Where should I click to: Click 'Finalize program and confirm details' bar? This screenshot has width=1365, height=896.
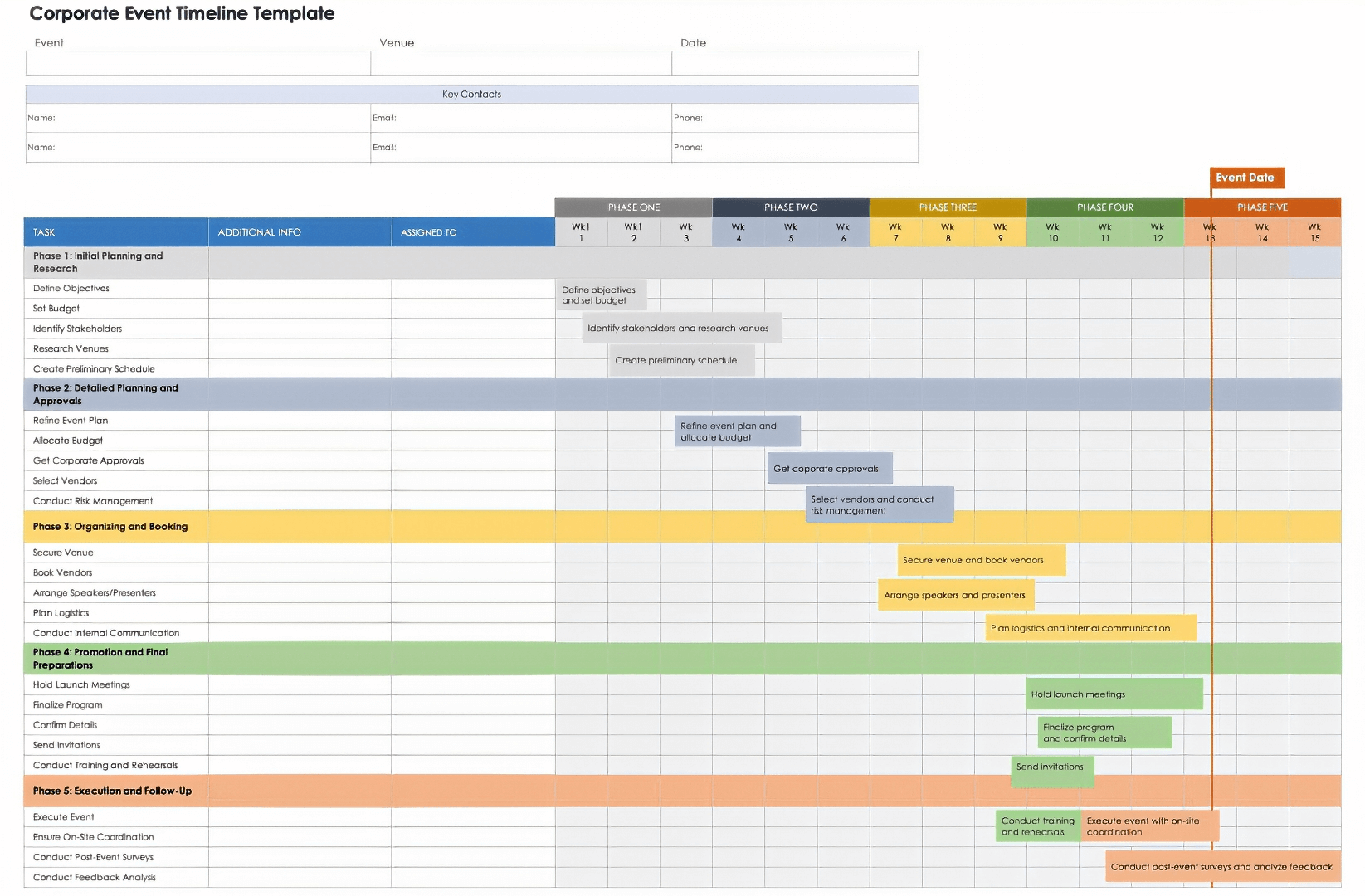click(1104, 733)
